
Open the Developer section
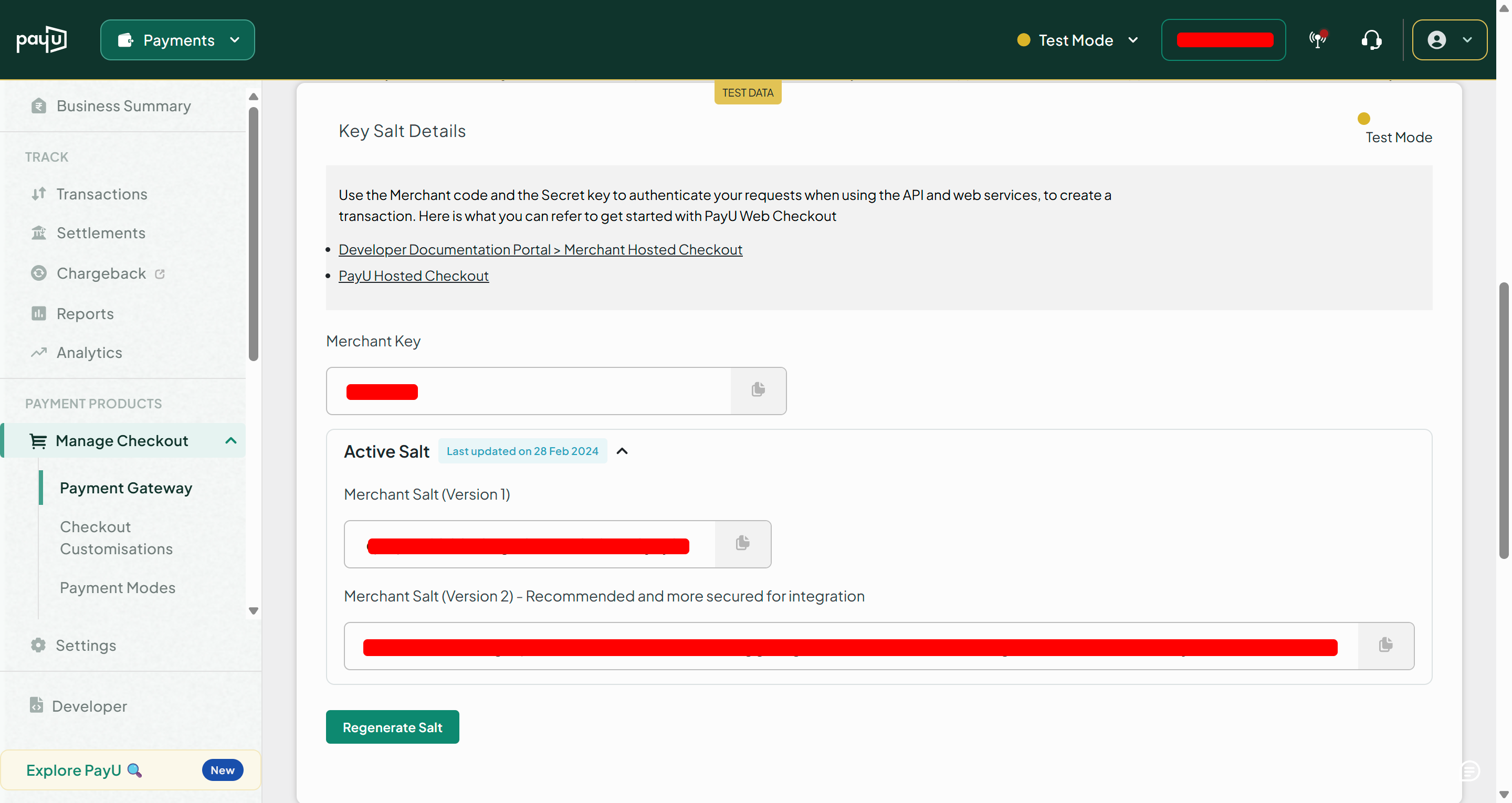(89, 706)
